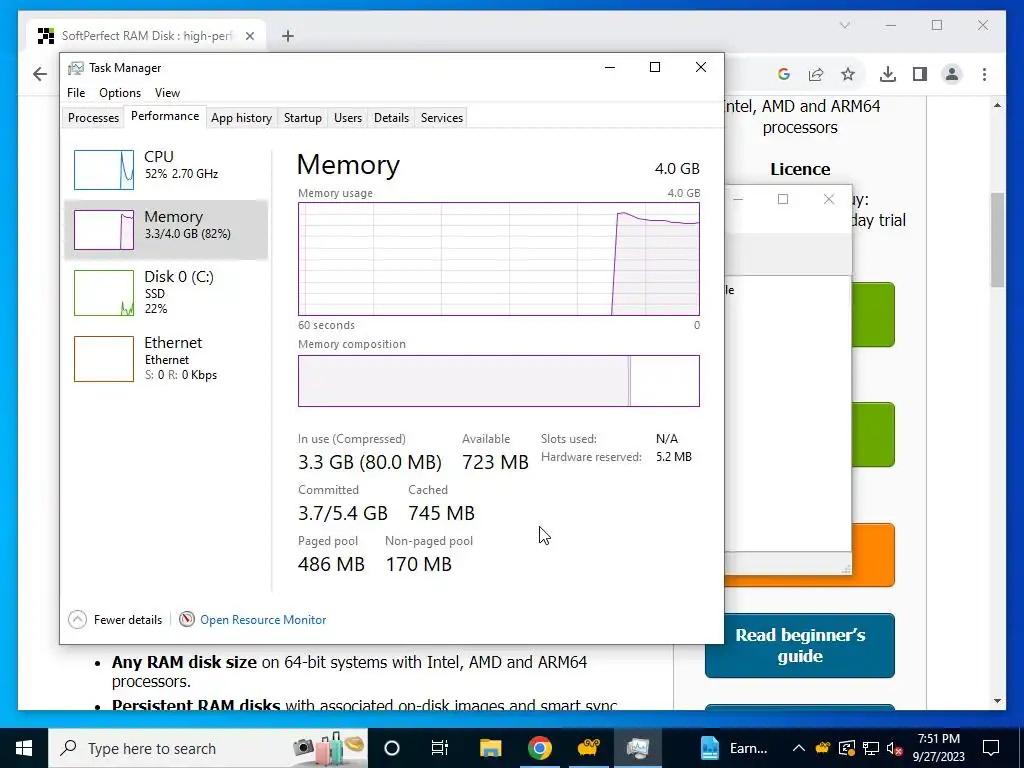
Task: Open a new Chrome tab with plus
Action: (x=287, y=36)
